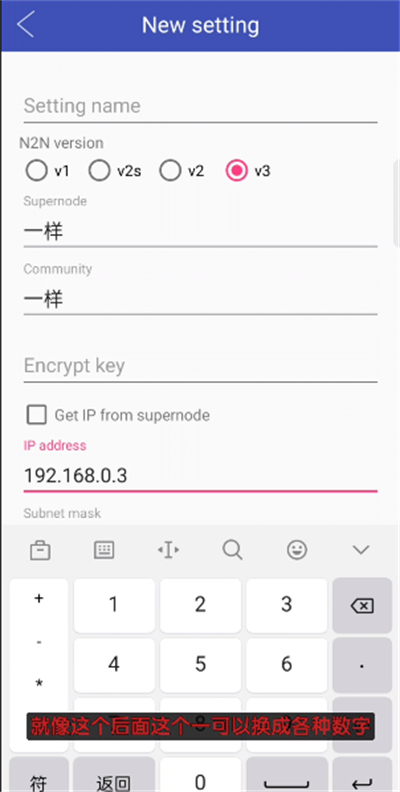Select the v1 N2N version
Image resolution: width=400 pixels, height=792 pixels.
(x=47, y=171)
